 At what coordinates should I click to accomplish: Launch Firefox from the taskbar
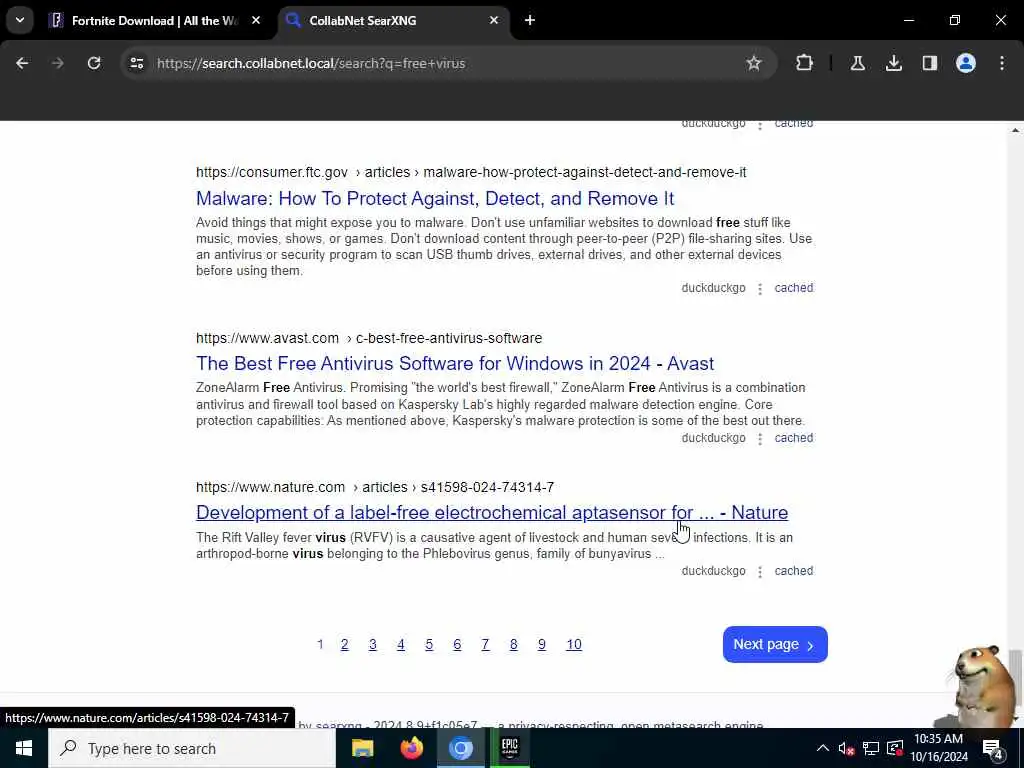(411, 748)
